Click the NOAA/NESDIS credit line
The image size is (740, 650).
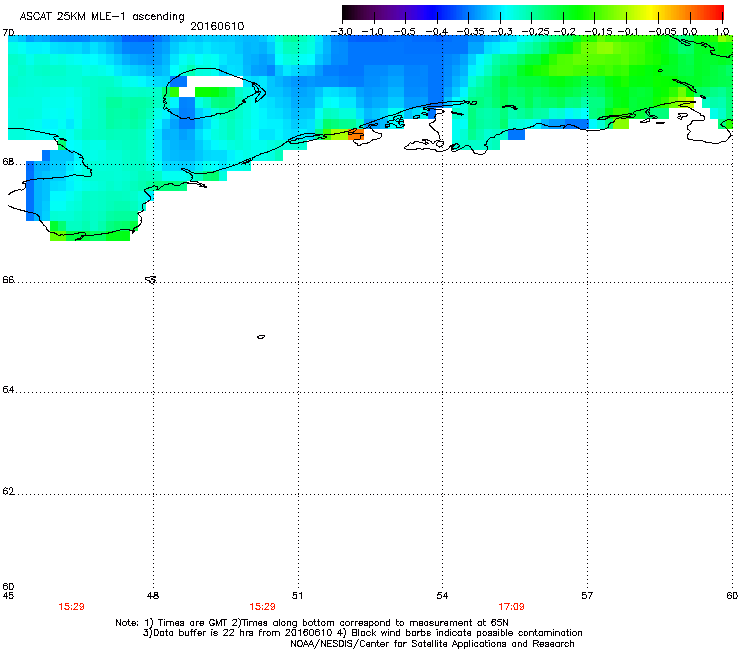tap(432, 644)
